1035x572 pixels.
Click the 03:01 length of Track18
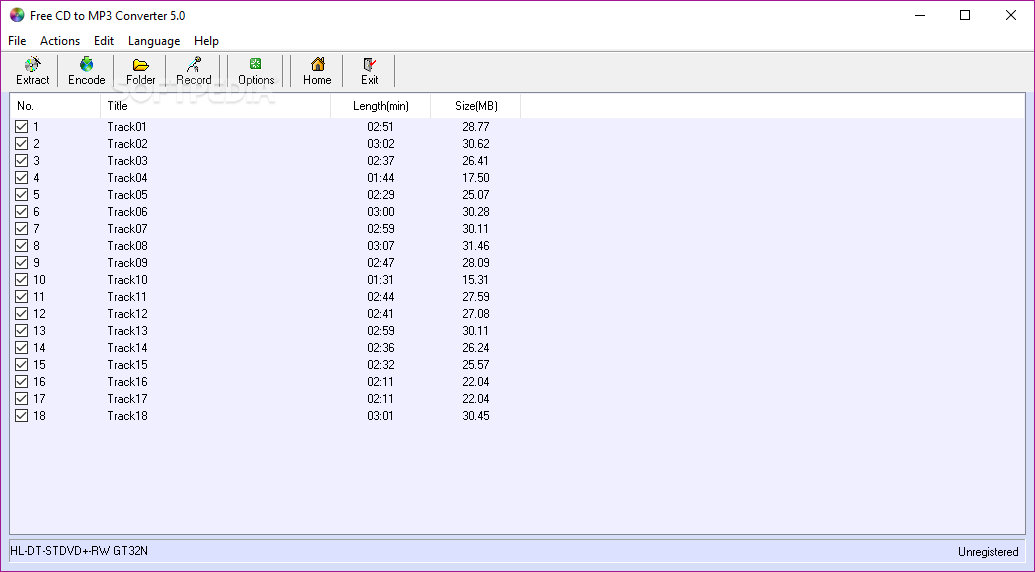click(381, 416)
